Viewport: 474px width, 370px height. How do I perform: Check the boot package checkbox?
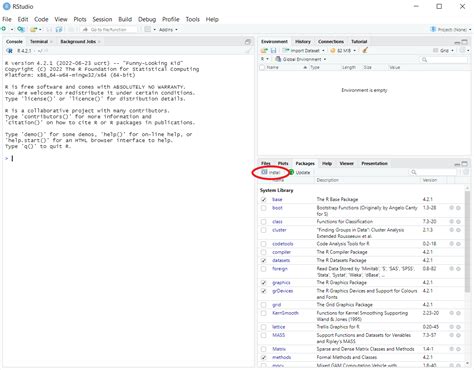tap(264, 208)
